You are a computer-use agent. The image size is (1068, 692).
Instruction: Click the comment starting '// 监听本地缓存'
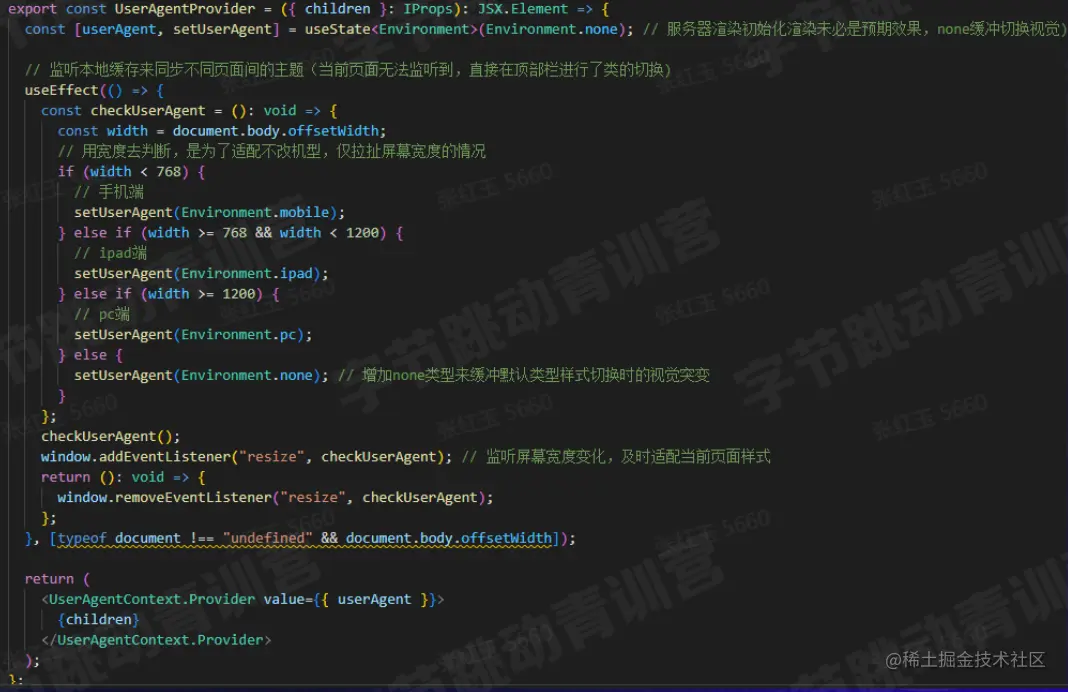pos(348,70)
